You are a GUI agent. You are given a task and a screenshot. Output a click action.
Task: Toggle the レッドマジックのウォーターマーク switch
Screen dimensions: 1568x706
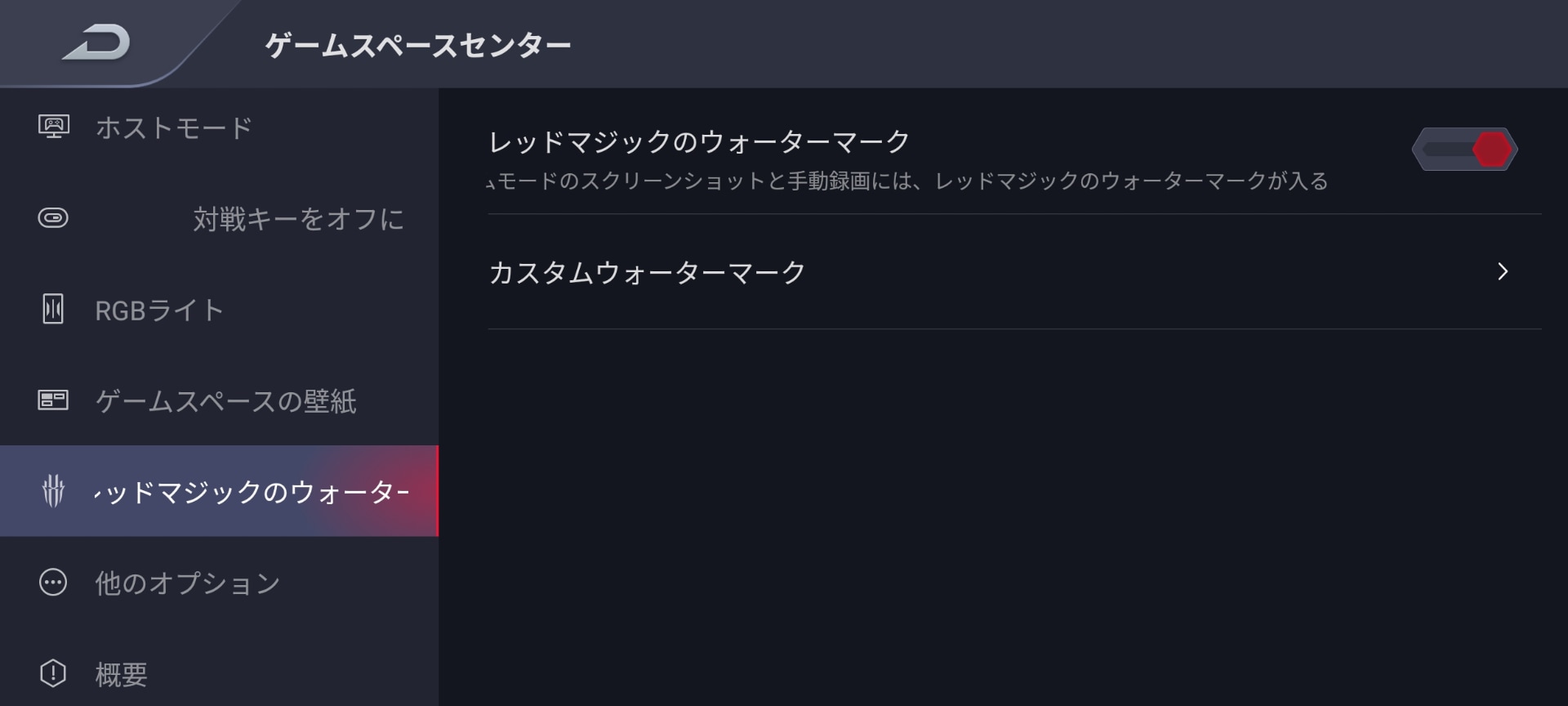pos(1464,150)
